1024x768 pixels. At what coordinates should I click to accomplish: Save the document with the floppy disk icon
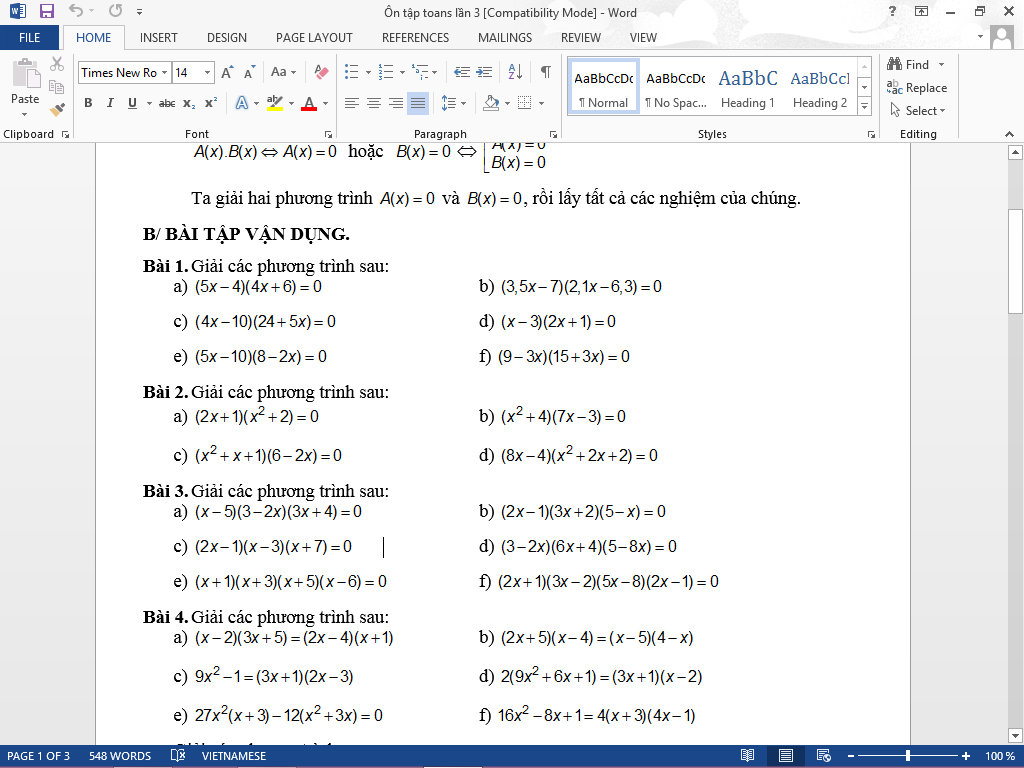(x=46, y=11)
